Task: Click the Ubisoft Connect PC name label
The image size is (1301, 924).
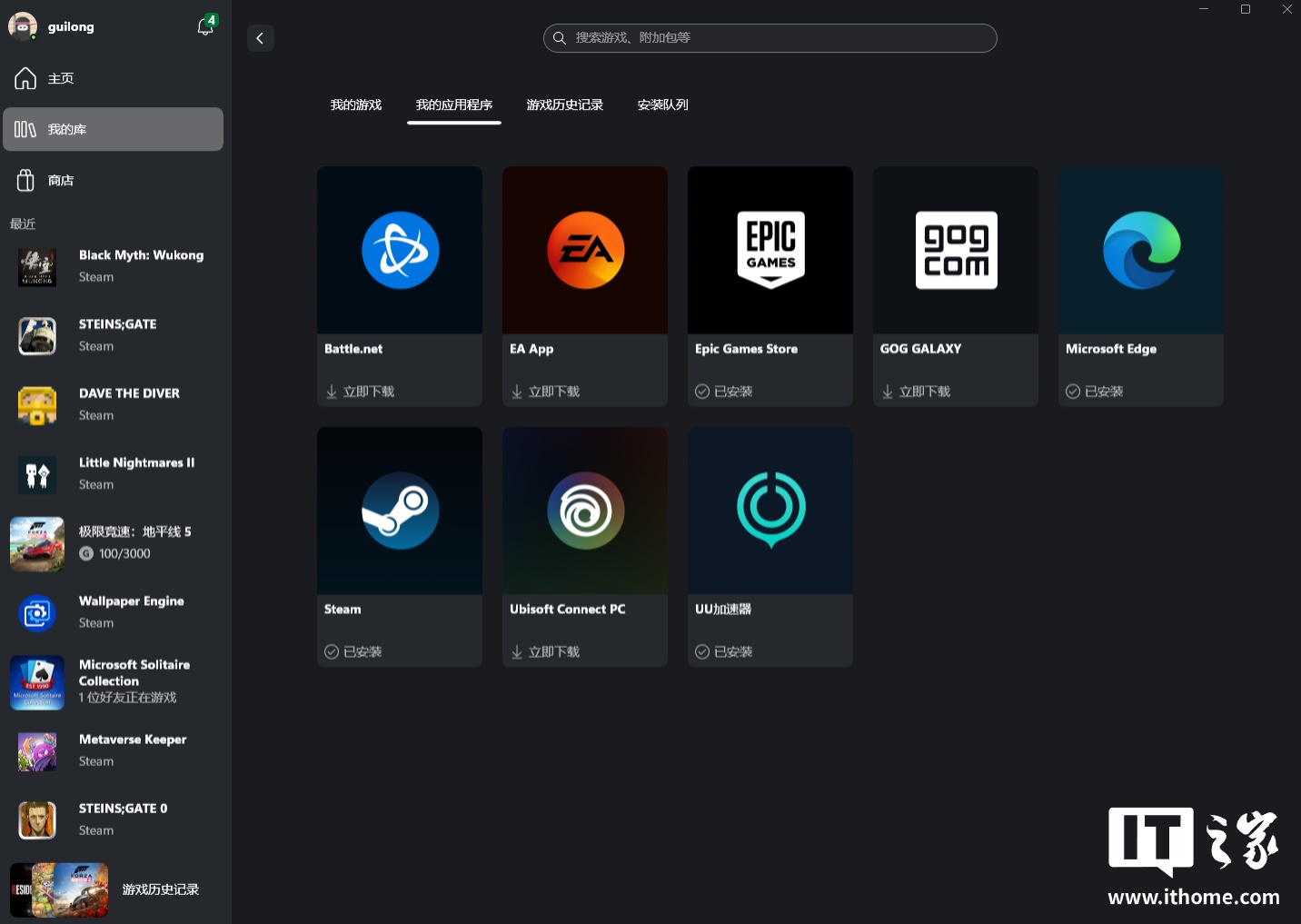Action: click(568, 609)
